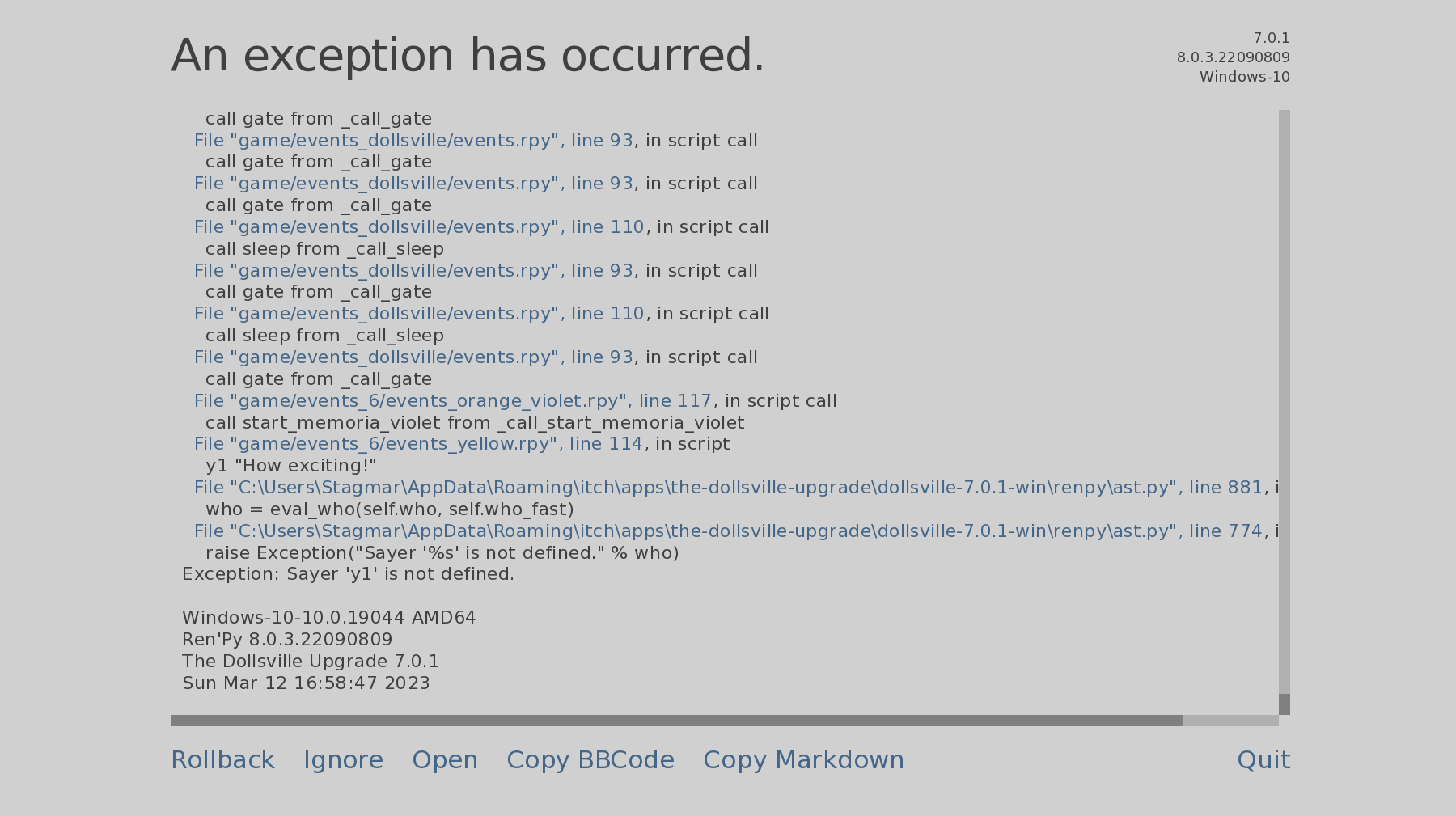
Task: Click the "Sayer 'y1' is not defined" exception line
Action: click(348, 574)
